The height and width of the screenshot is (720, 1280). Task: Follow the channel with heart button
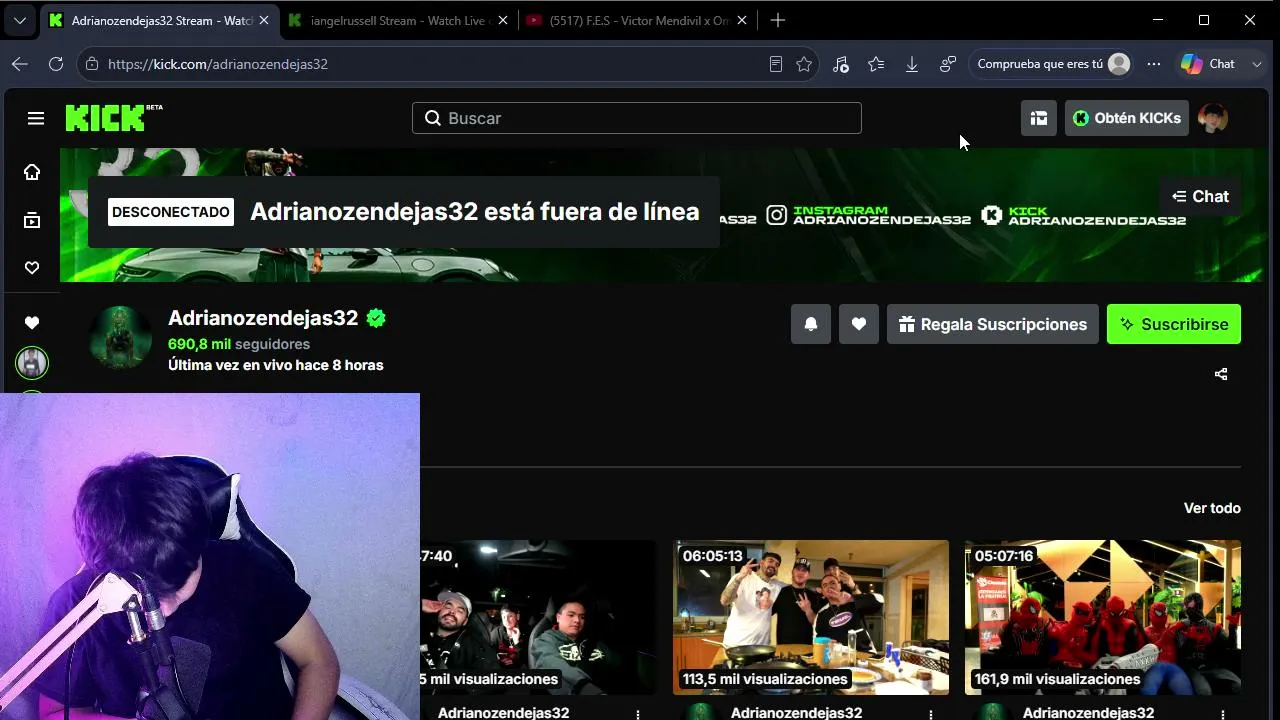[859, 324]
